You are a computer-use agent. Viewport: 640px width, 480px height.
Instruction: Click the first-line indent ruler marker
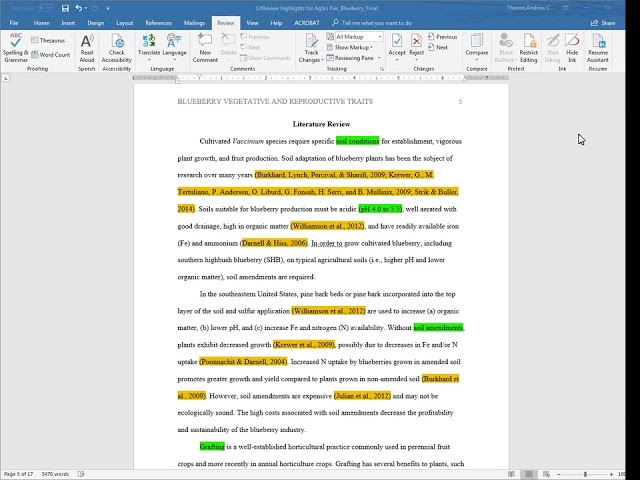point(200,76)
